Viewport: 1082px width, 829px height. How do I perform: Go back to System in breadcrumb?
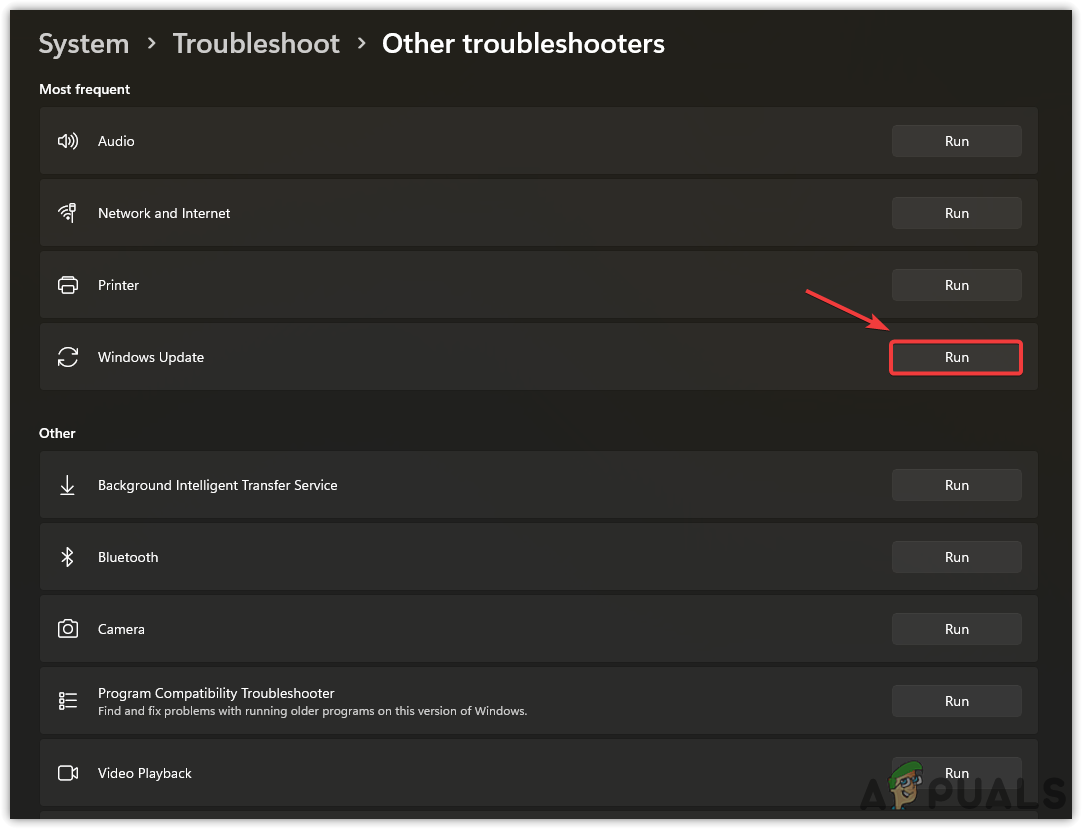[x=84, y=44]
